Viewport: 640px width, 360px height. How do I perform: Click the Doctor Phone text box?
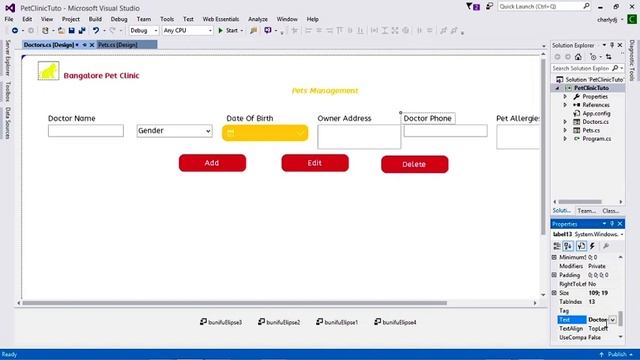pyautogui.click(x=445, y=131)
